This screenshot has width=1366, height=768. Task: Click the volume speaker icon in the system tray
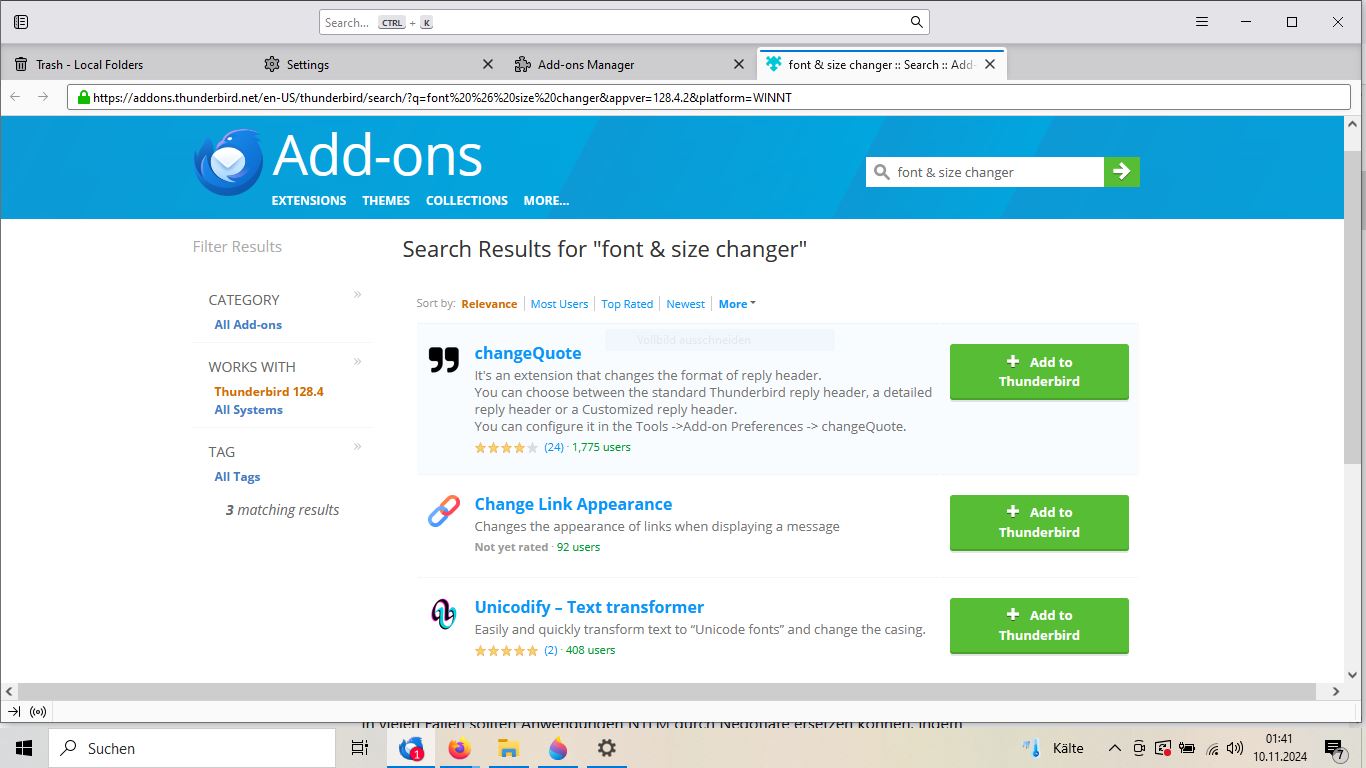[x=1235, y=748]
